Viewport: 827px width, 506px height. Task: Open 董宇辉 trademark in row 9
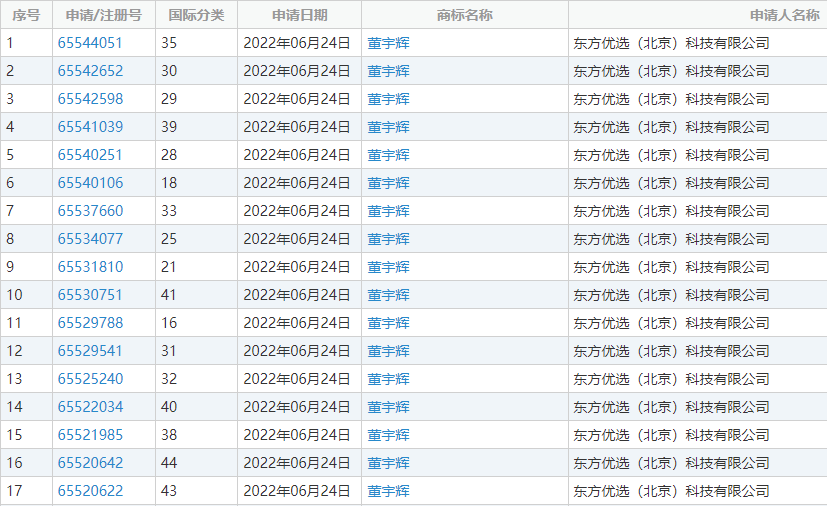tap(389, 266)
